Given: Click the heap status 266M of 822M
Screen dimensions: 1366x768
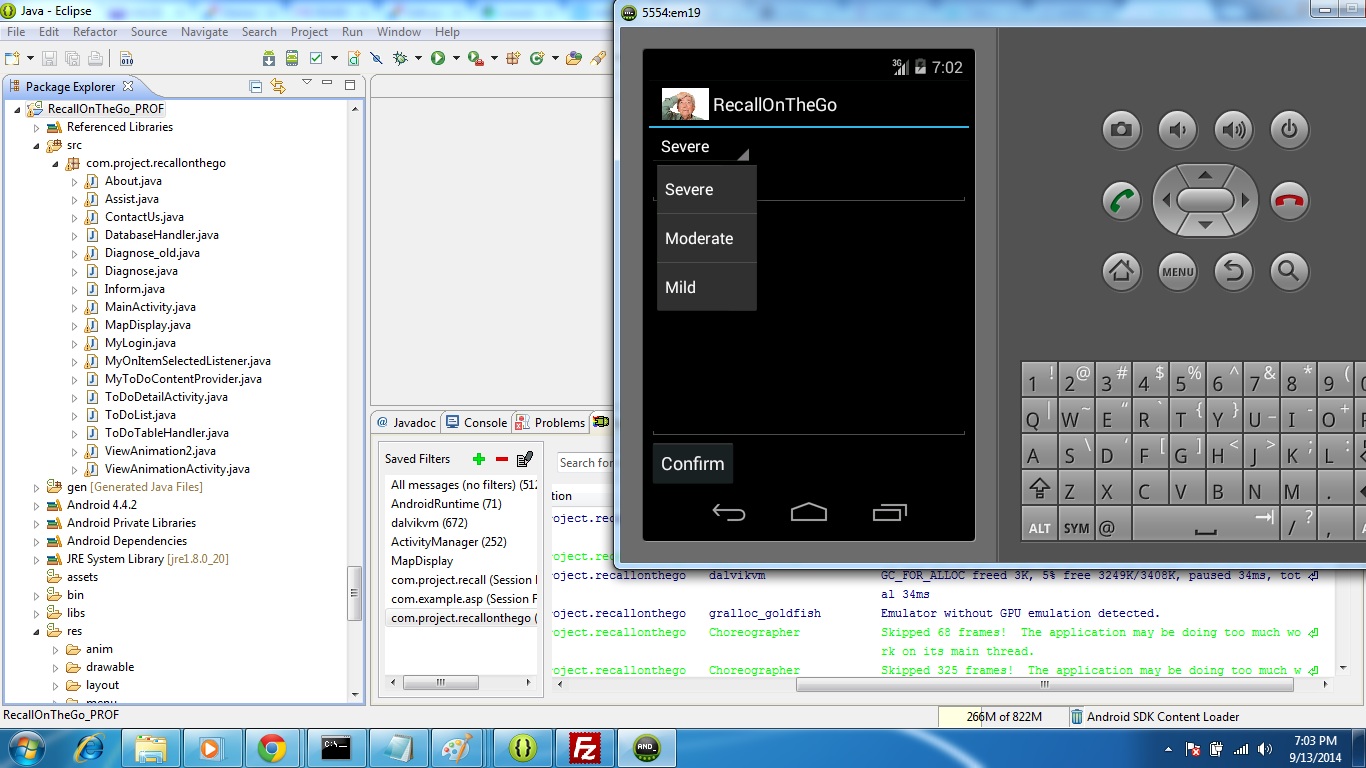Looking at the screenshot, I should (1003, 717).
